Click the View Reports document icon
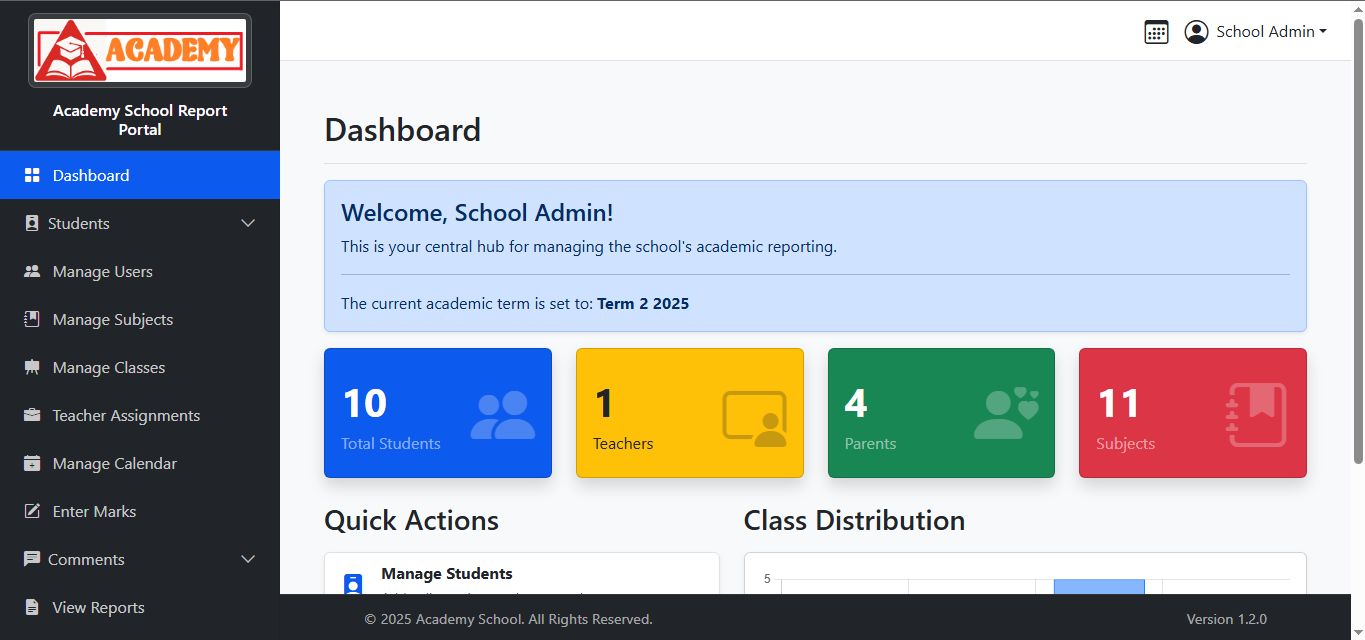 click(32, 607)
